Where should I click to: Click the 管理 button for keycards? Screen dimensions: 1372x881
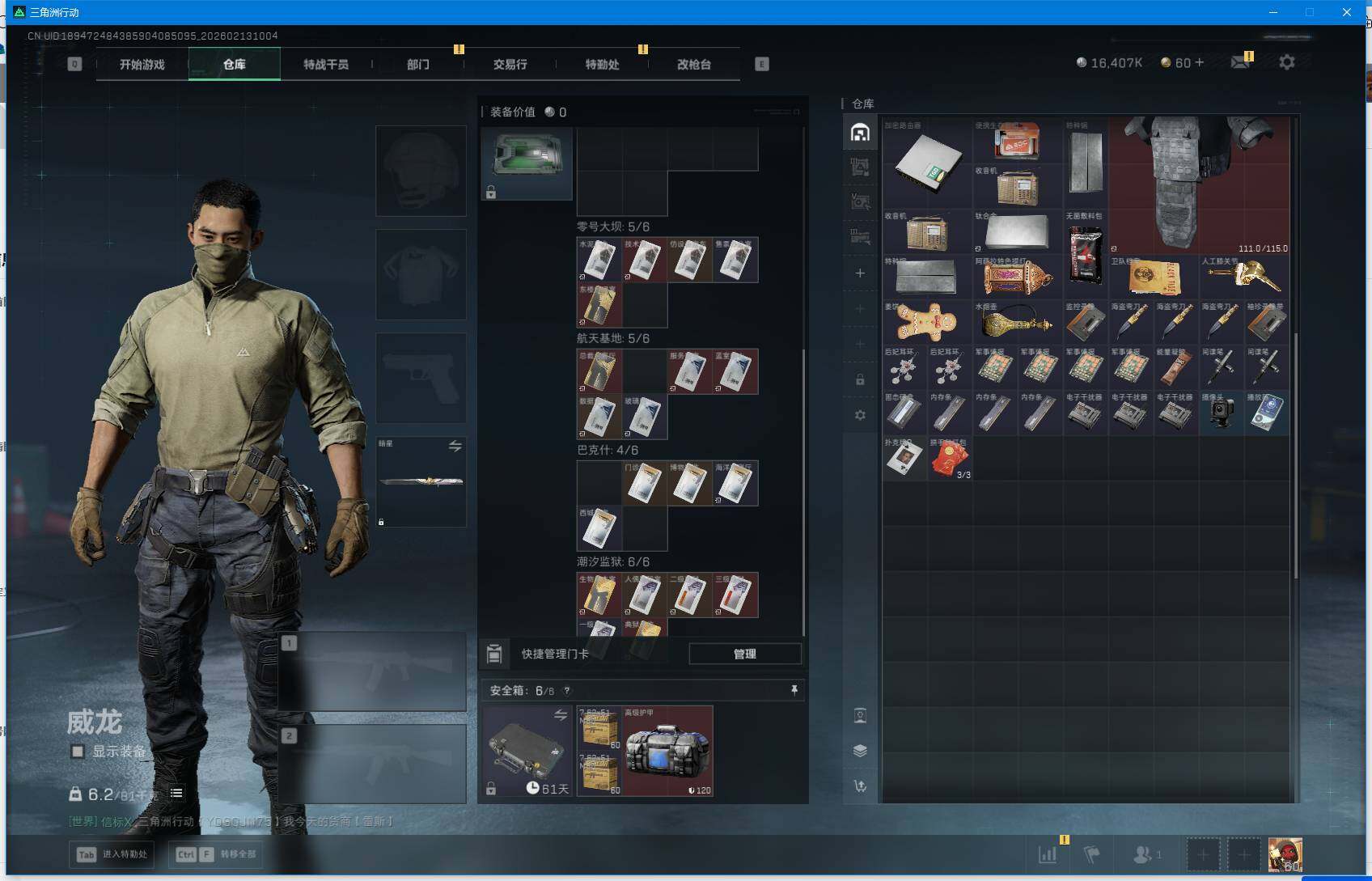point(745,654)
